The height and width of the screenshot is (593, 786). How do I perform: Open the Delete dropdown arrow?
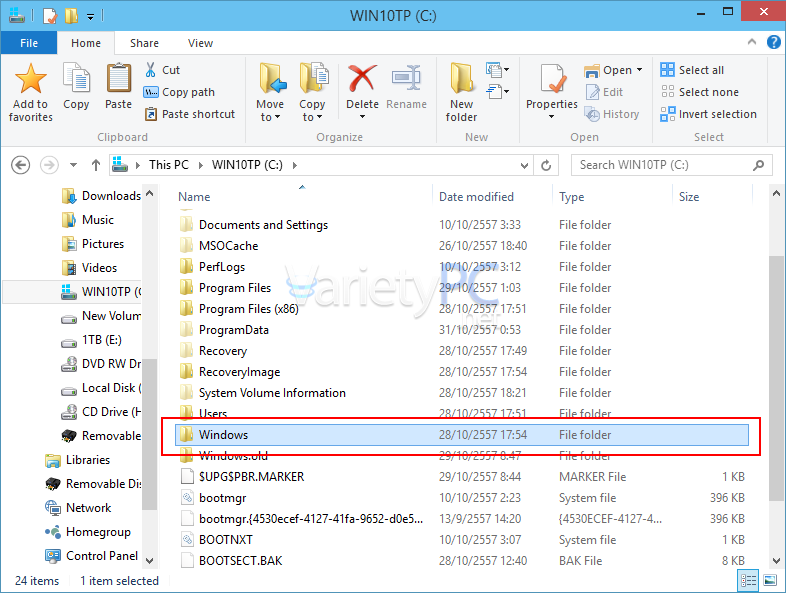pyautogui.click(x=362, y=117)
